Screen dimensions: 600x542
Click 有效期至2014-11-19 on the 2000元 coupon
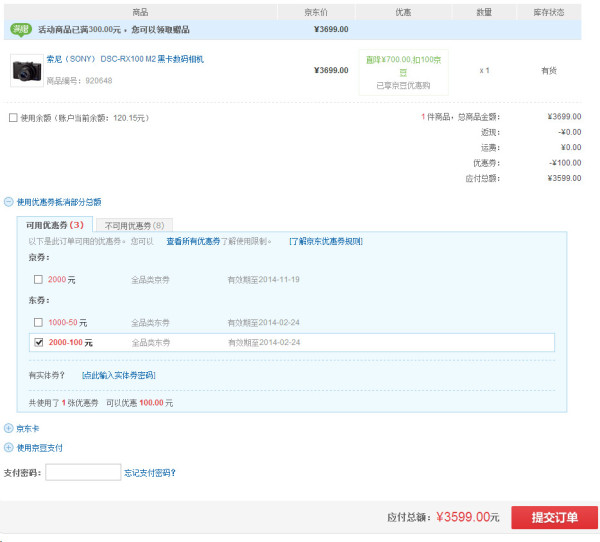264,280
